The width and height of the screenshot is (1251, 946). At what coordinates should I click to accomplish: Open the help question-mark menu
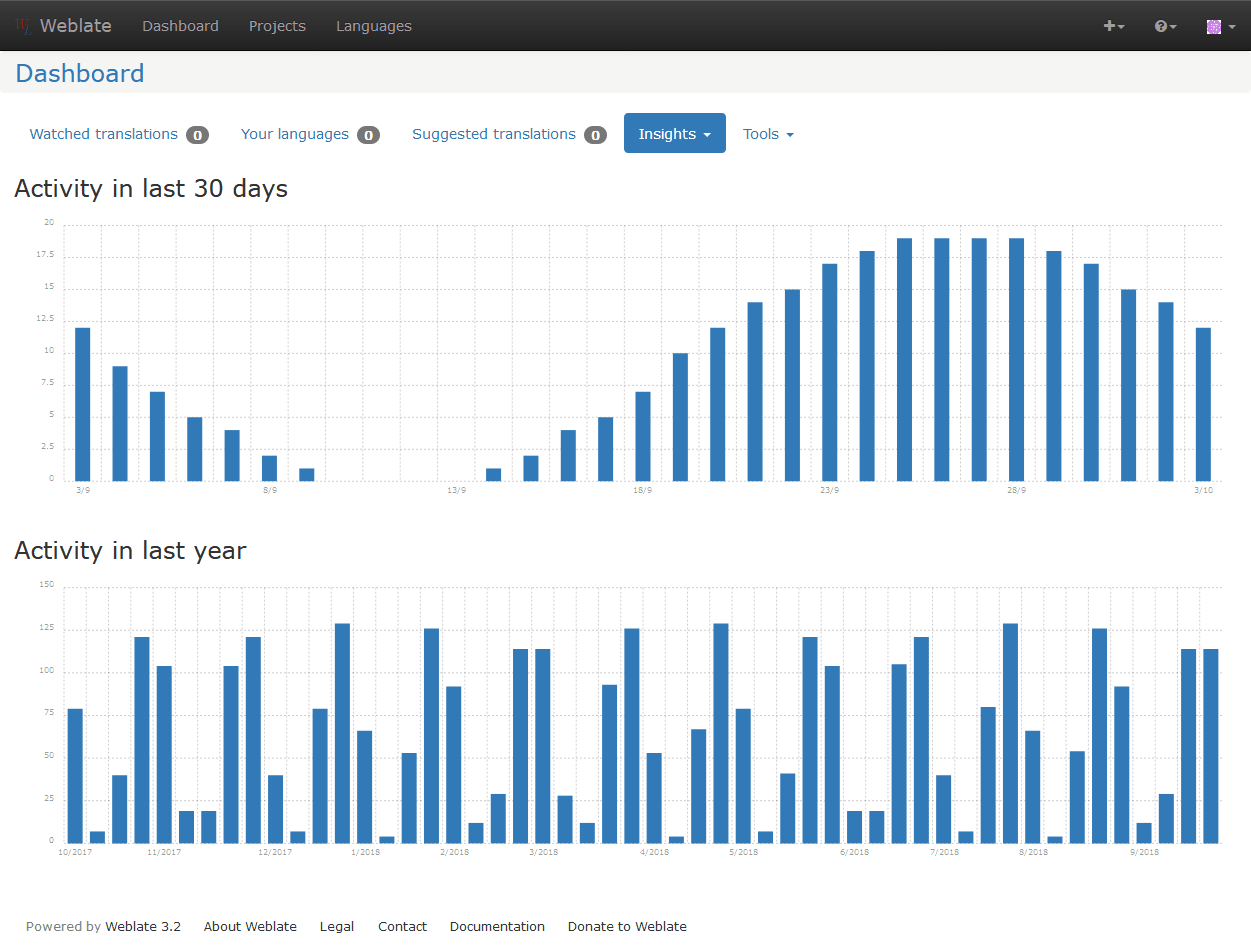(1166, 26)
